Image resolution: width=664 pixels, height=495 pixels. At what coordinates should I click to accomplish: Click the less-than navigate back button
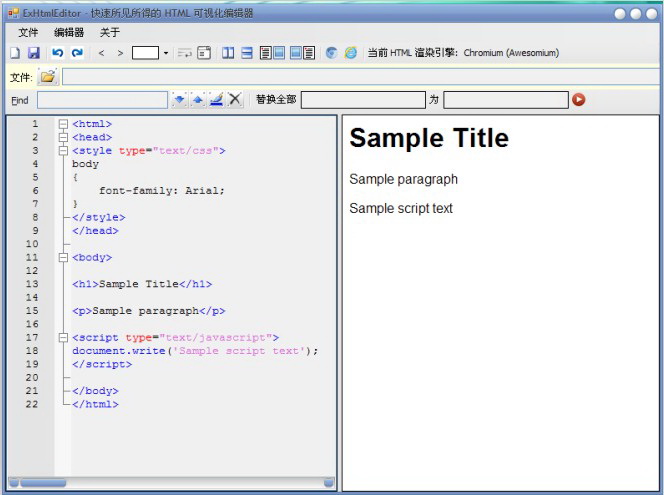coord(101,53)
